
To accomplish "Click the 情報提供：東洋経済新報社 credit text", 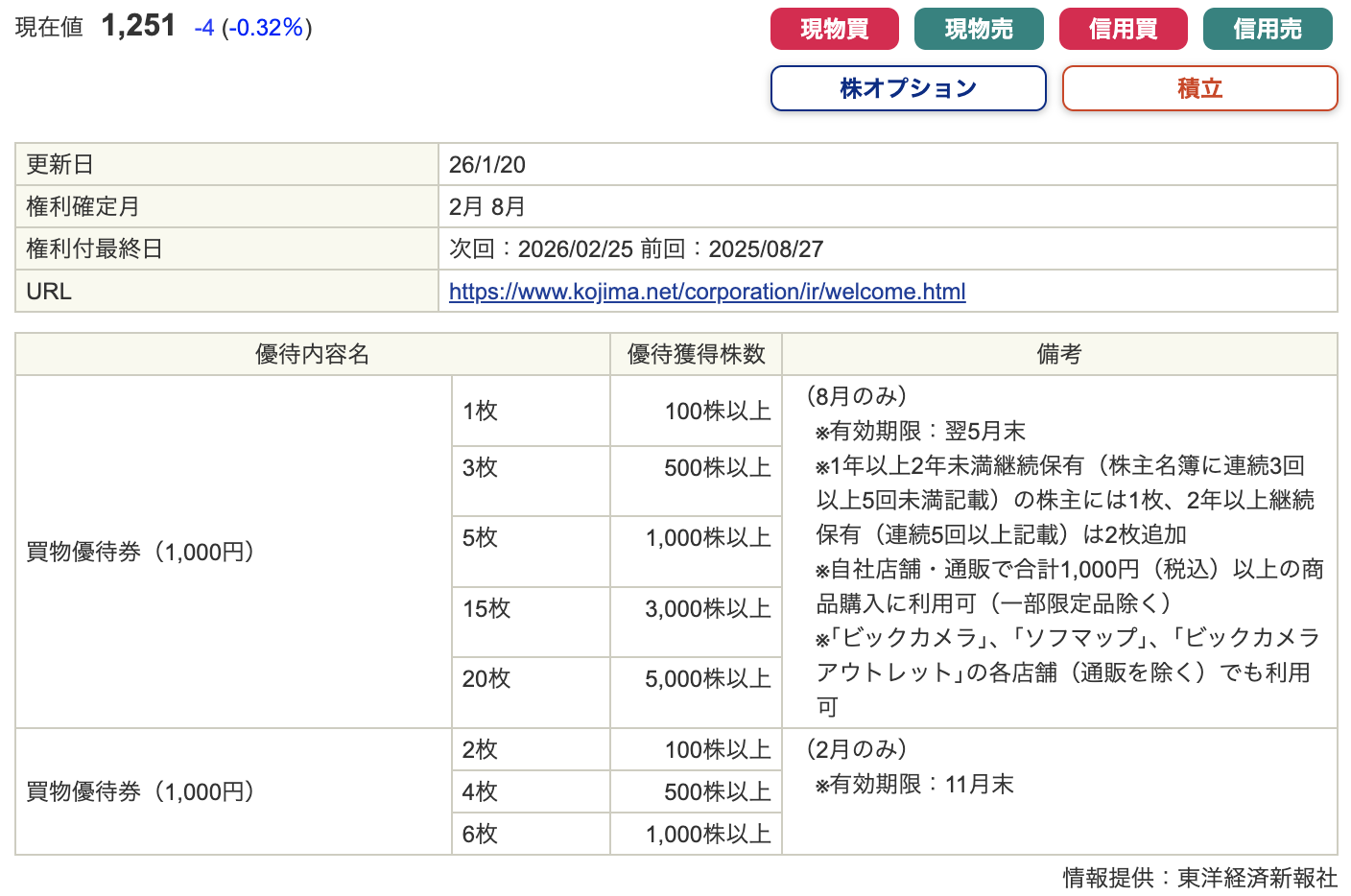I will (1199, 878).
